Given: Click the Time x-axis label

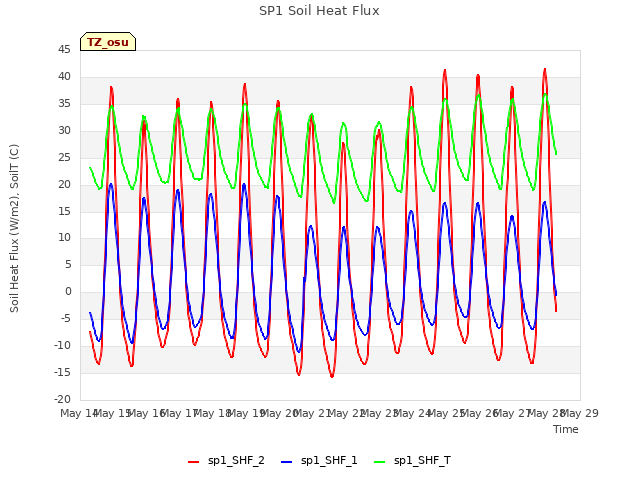Looking at the screenshot, I should tap(566, 429).
